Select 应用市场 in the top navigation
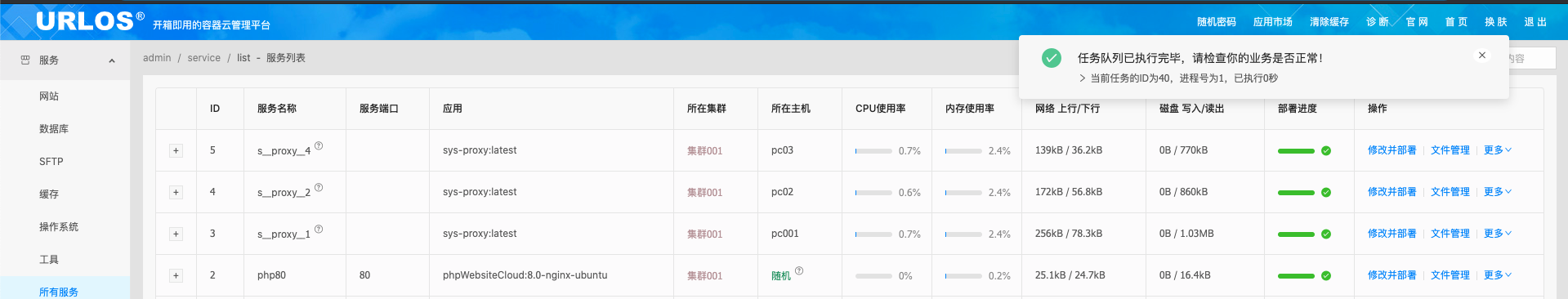Screen dimensions: 1568x299 (x=1273, y=22)
